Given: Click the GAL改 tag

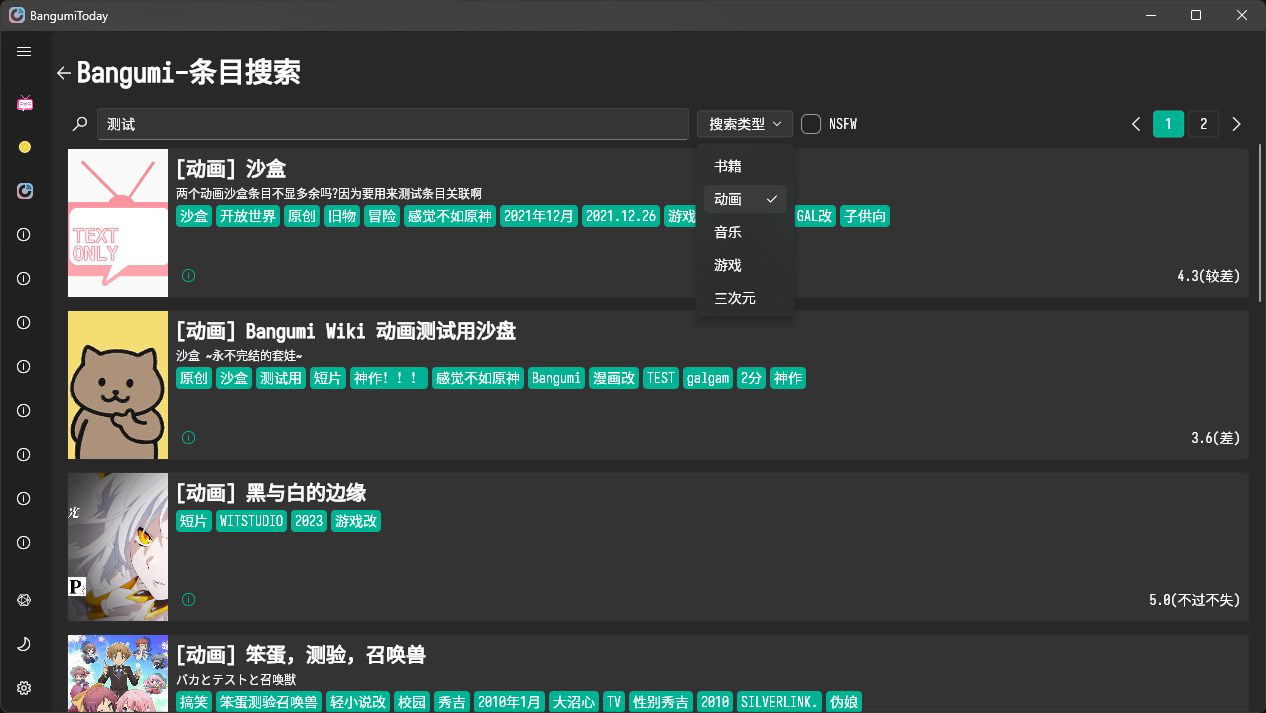Looking at the screenshot, I should (814, 216).
